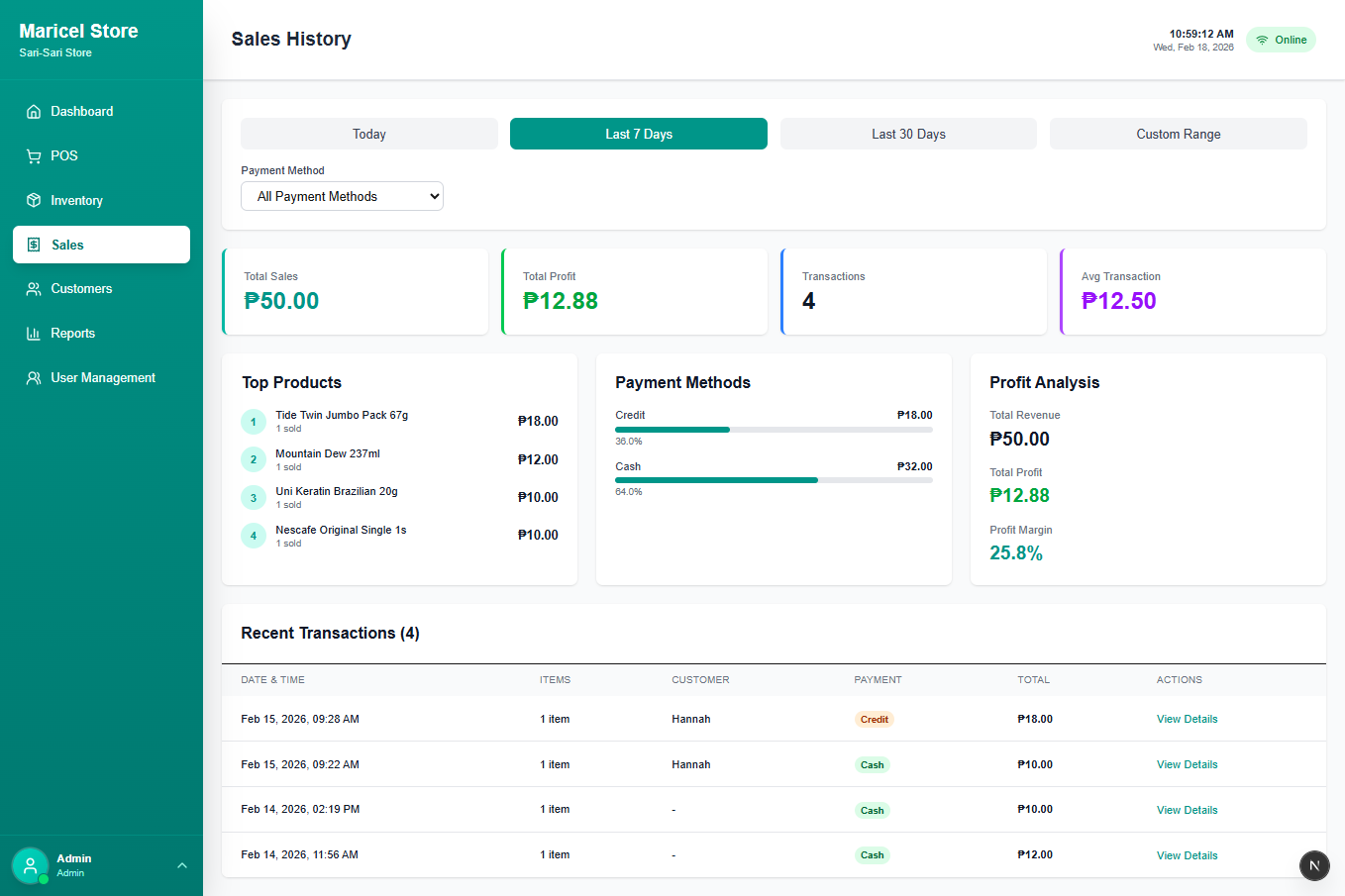Click the Total Profit summary card
The height and width of the screenshot is (896, 1345).
[x=635, y=292]
